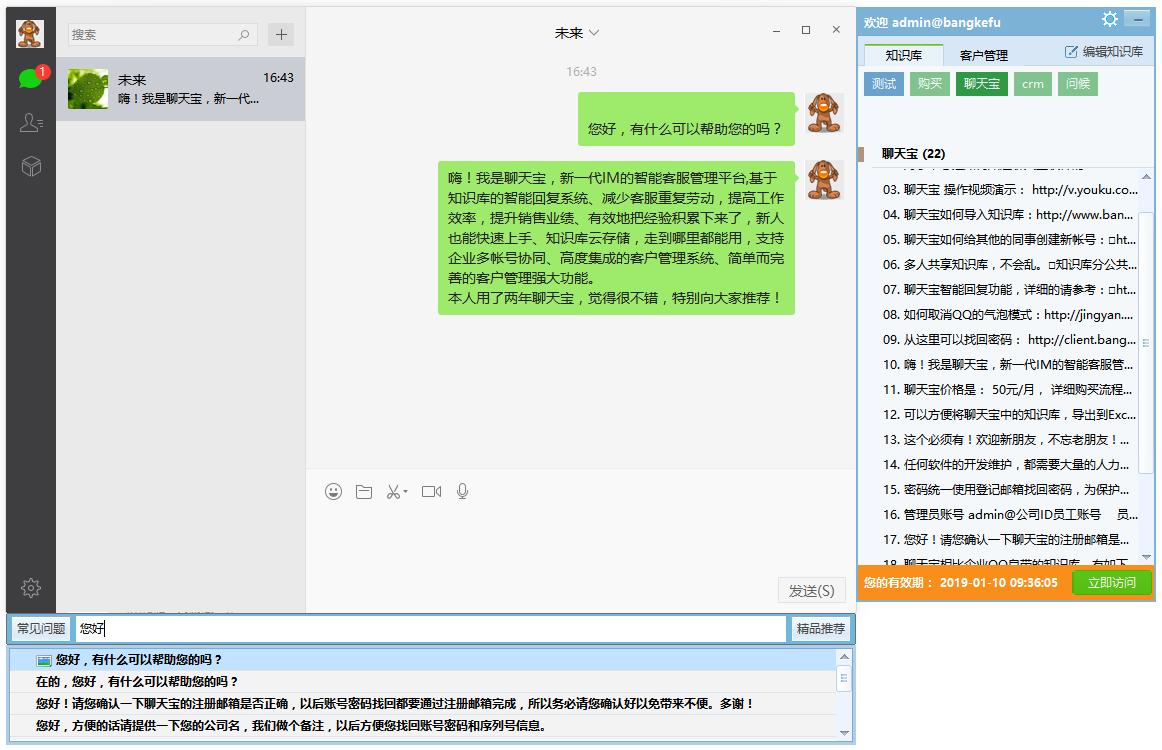
Task: Start a video call with camera icon
Action: 431,491
